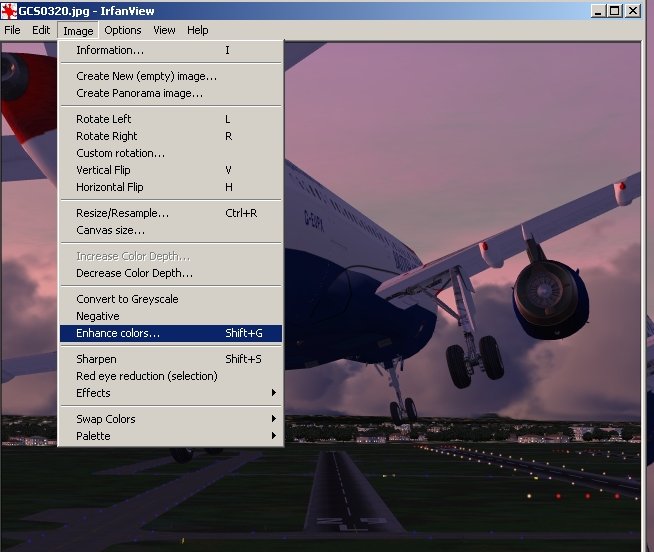Viewport: 654px width, 552px height.
Task: Choose Rotate Left
Action: click(104, 119)
